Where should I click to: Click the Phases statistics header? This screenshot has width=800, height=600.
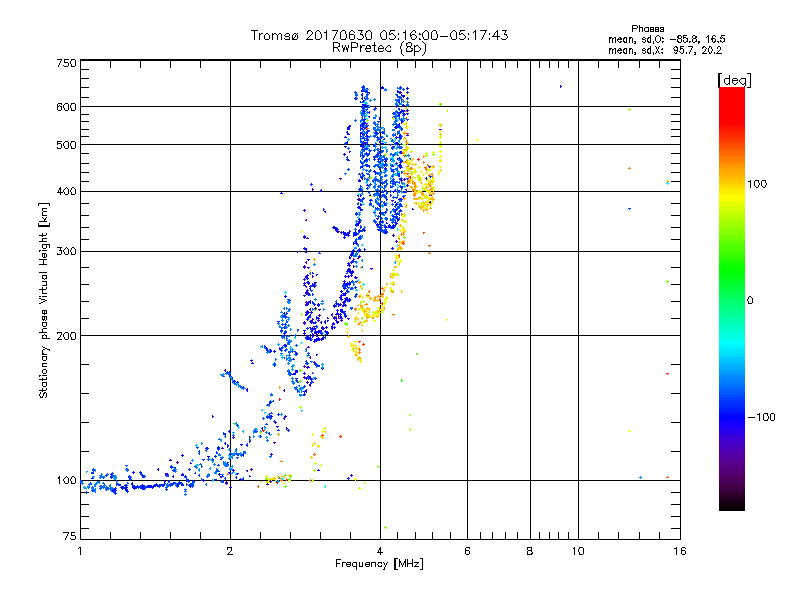[647, 29]
